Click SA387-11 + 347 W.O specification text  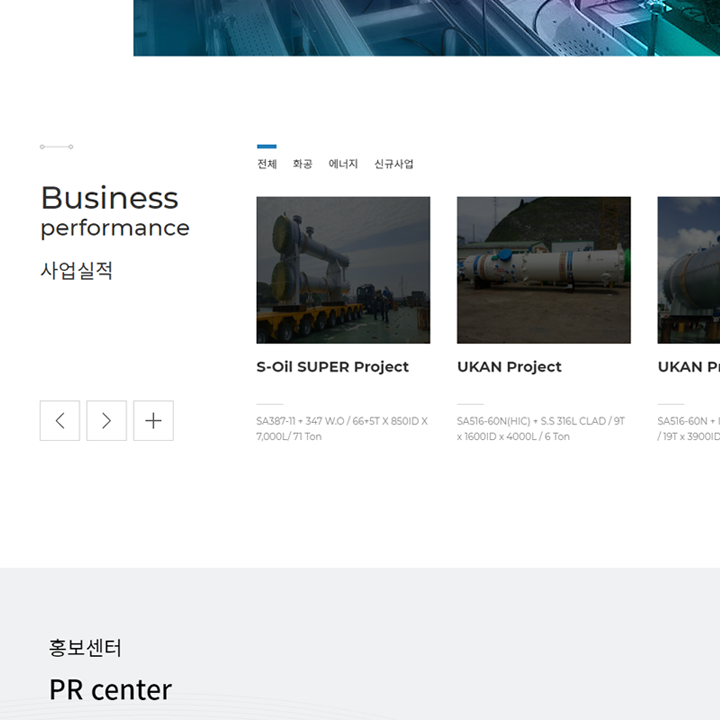pyautogui.click(x=342, y=428)
